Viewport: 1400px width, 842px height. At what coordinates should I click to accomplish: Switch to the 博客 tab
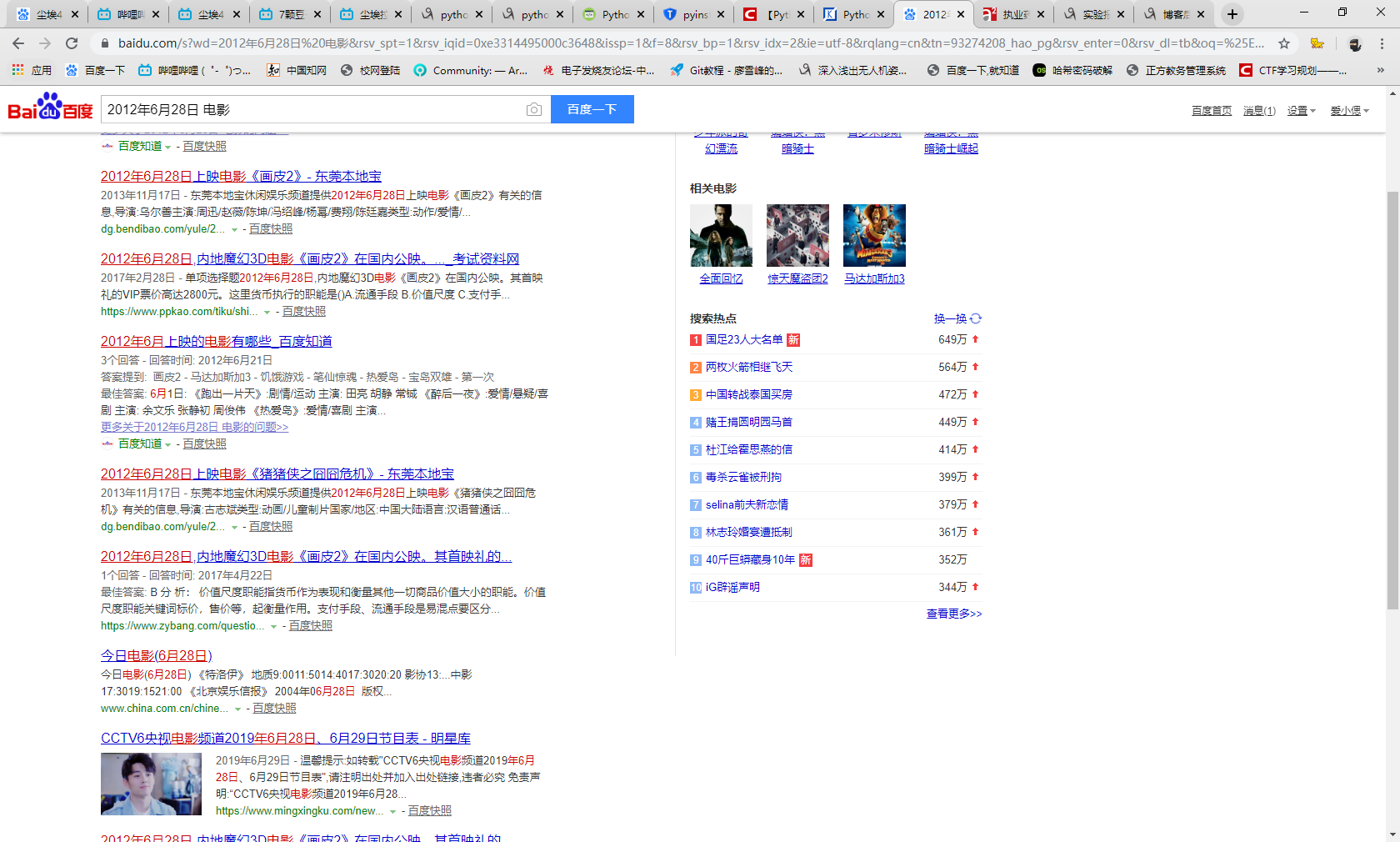[1174, 14]
